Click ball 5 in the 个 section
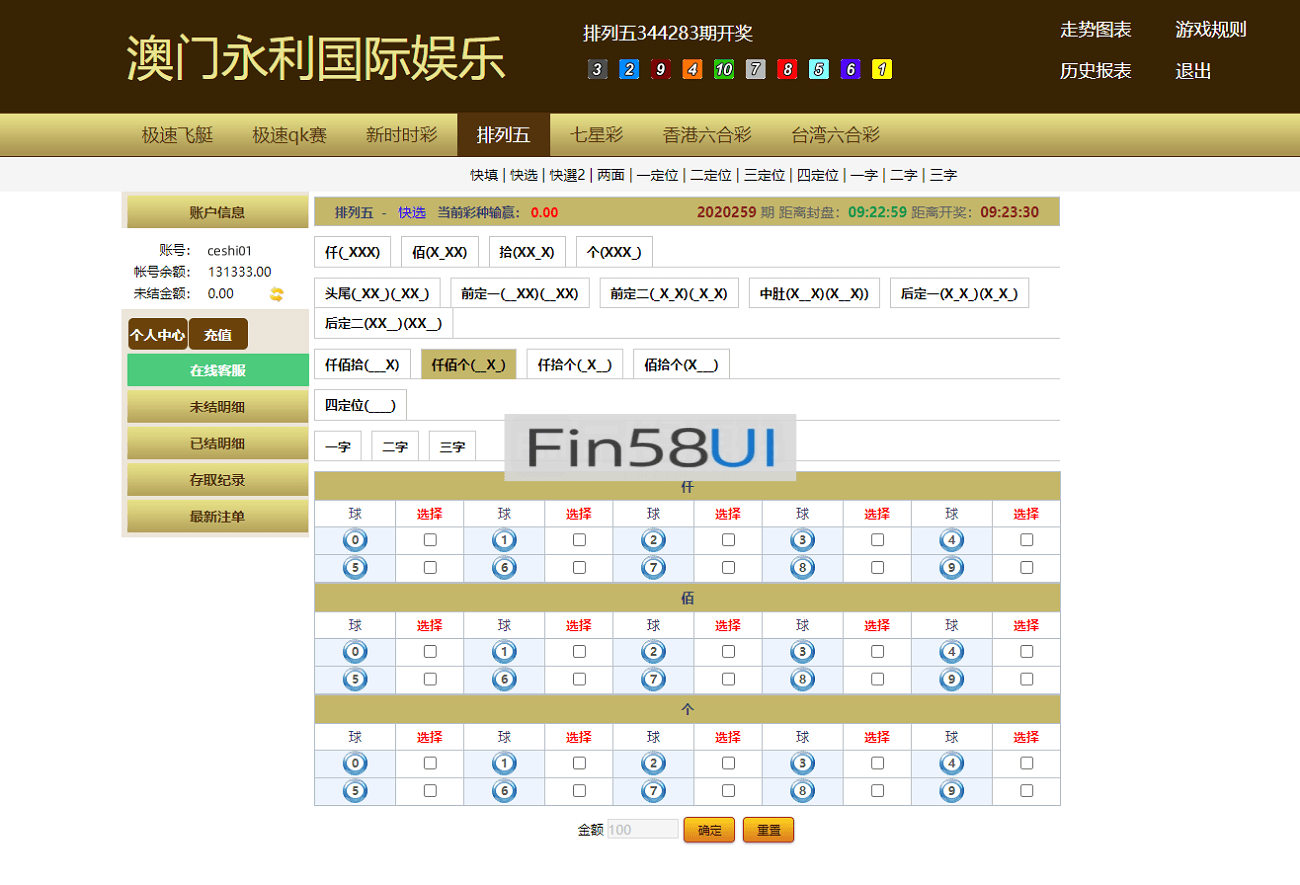1300x885 pixels. [355, 790]
